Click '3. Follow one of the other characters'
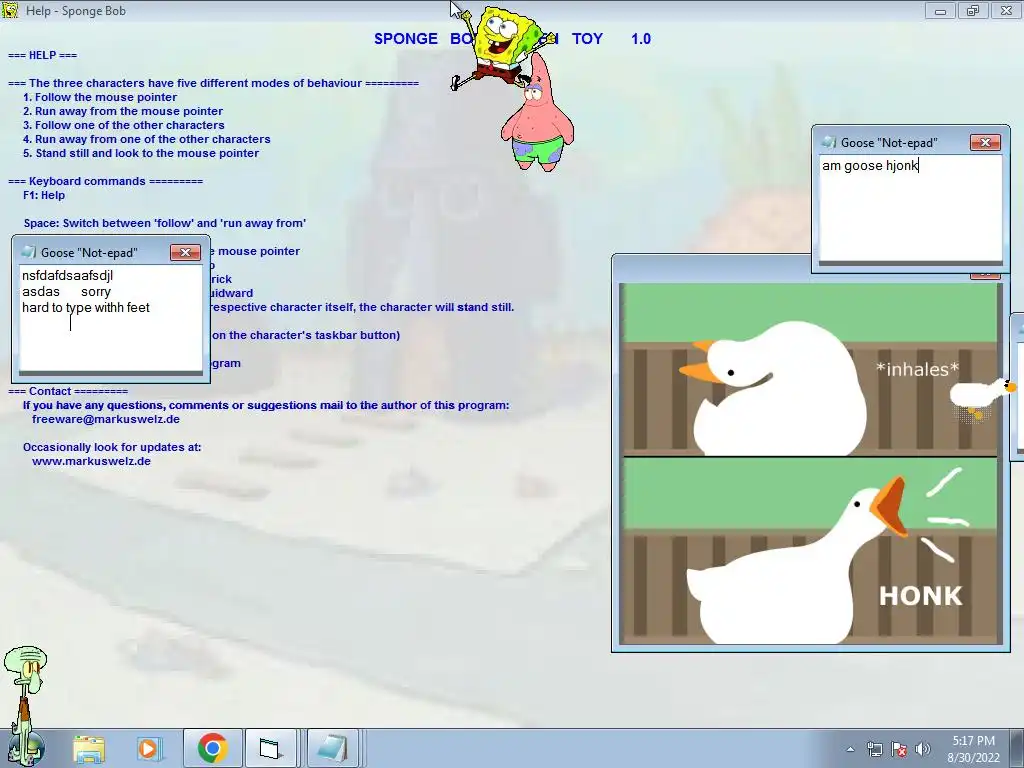 [x=123, y=125]
